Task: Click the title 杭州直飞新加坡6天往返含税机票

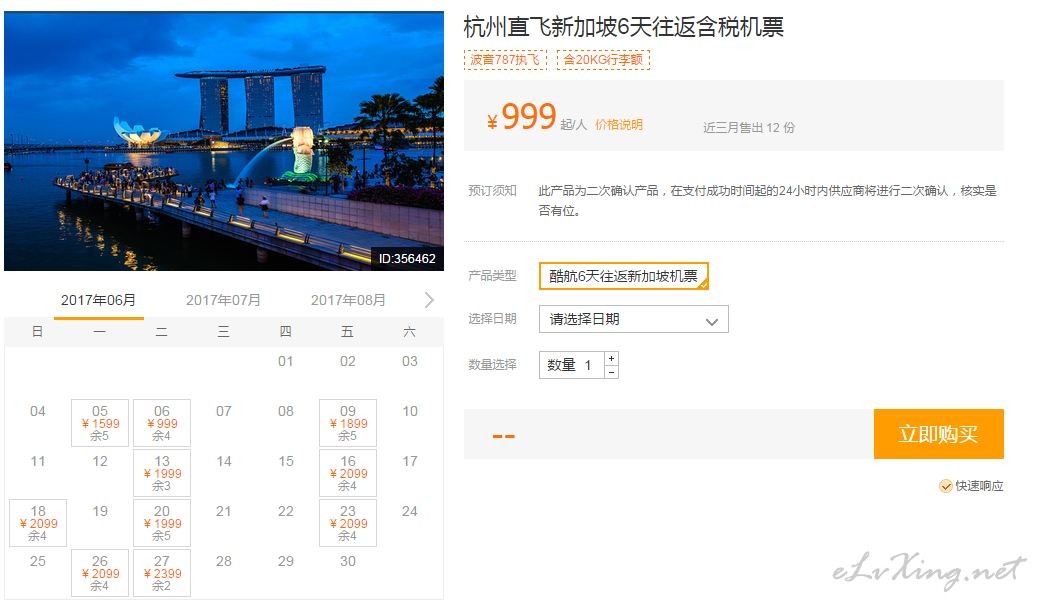Action: pos(624,27)
